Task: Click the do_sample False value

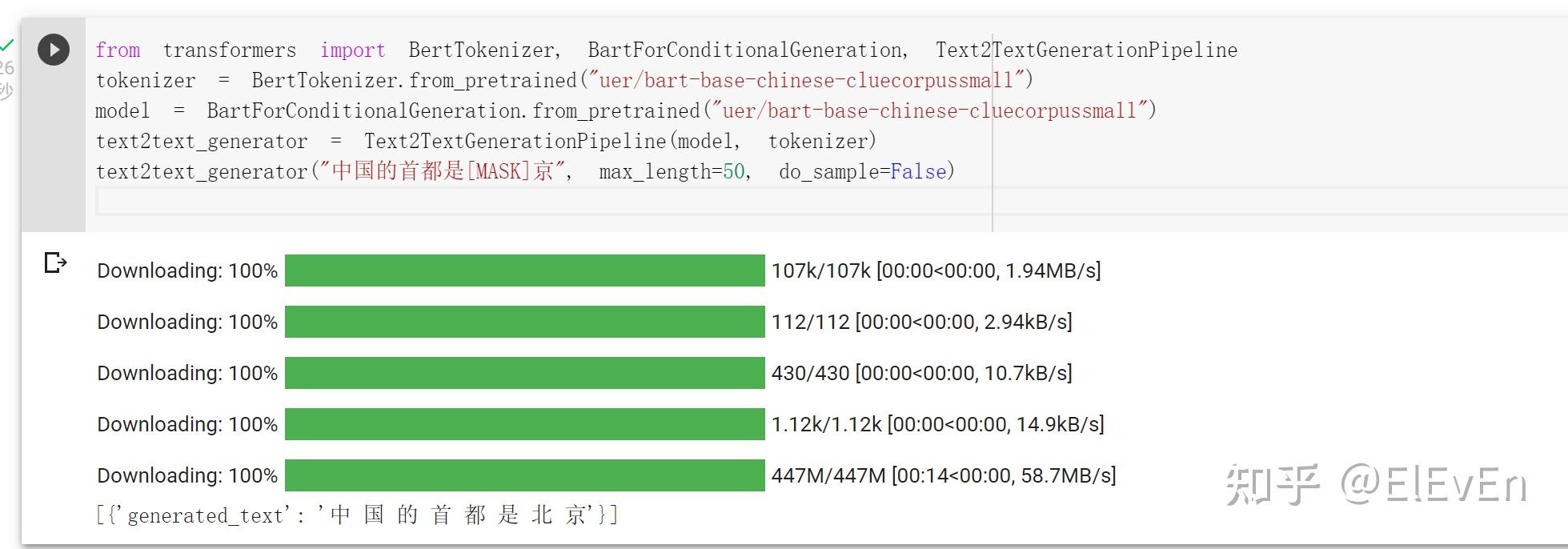Action: click(918, 171)
